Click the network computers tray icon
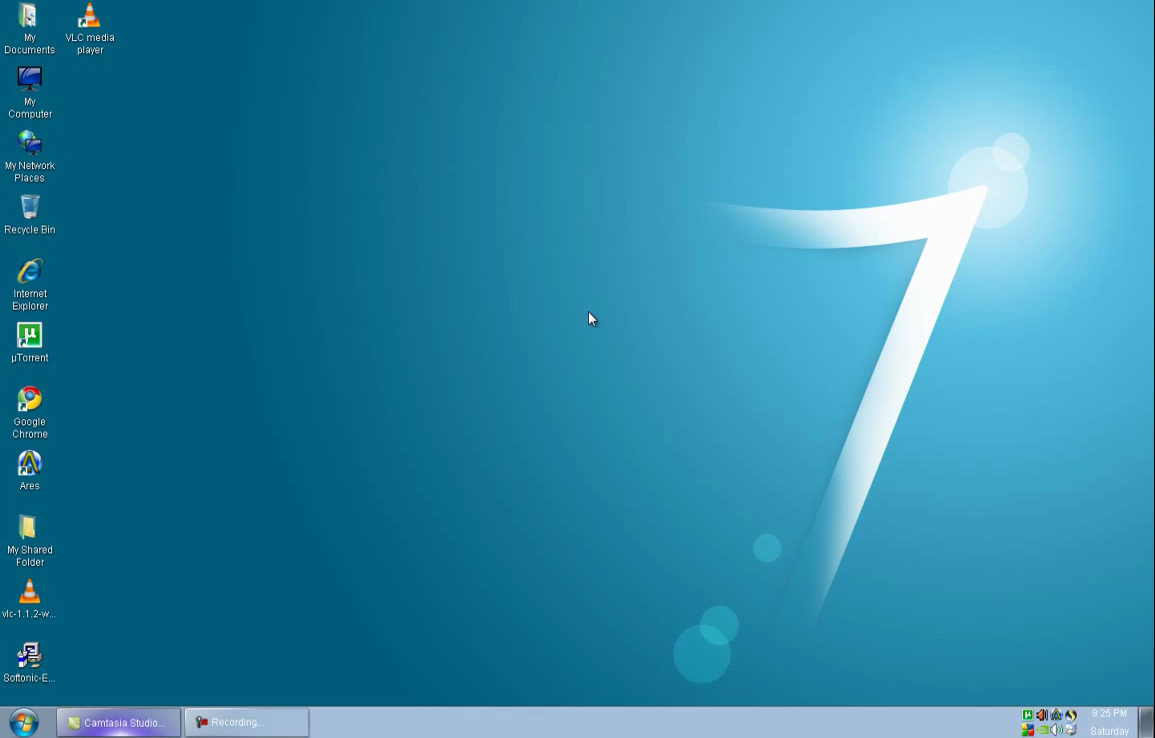Viewport: 1155px width, 738px height. (1070, 730)
